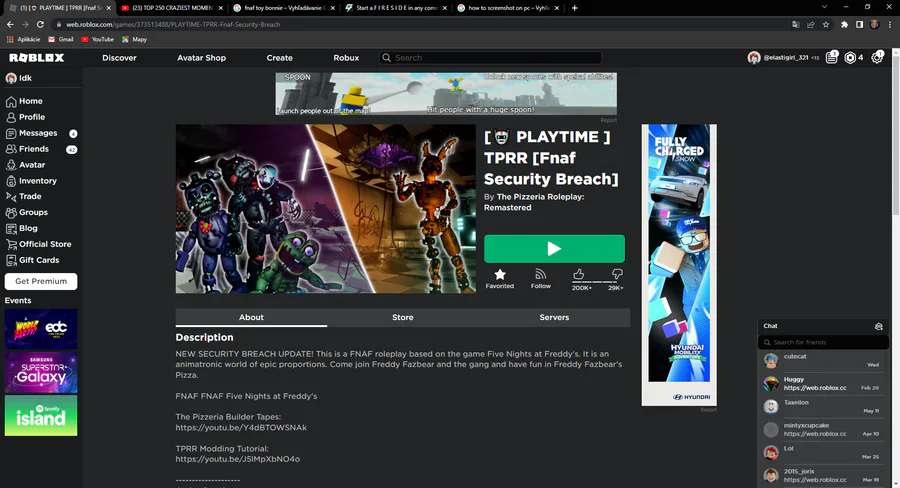The image size is (900, 488).
Task: Open the Gmail bookmark
Action: tap(61, 40)
